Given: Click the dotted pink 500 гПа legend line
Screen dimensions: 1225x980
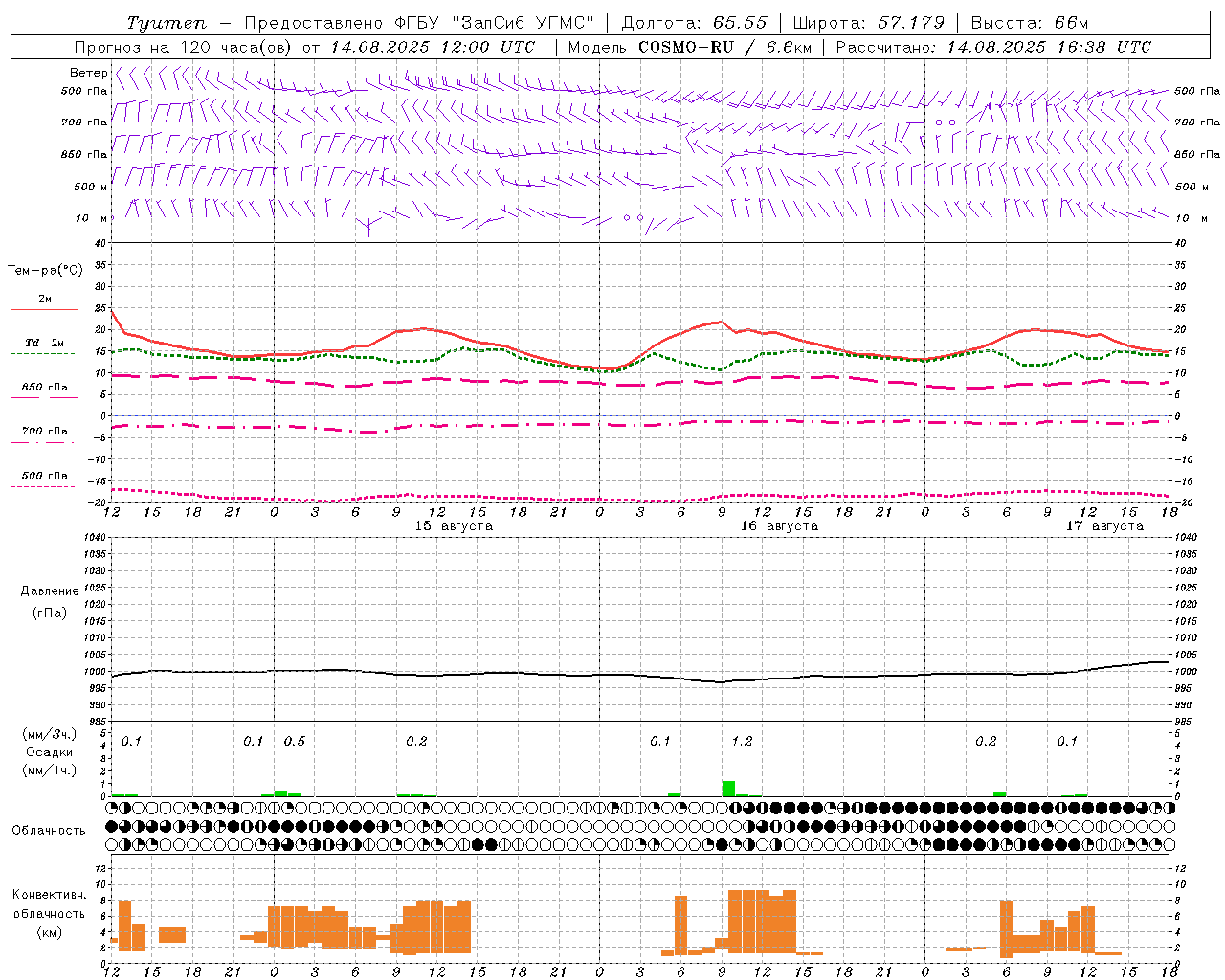Looking at the screenshot, I should tap(42, 487).
